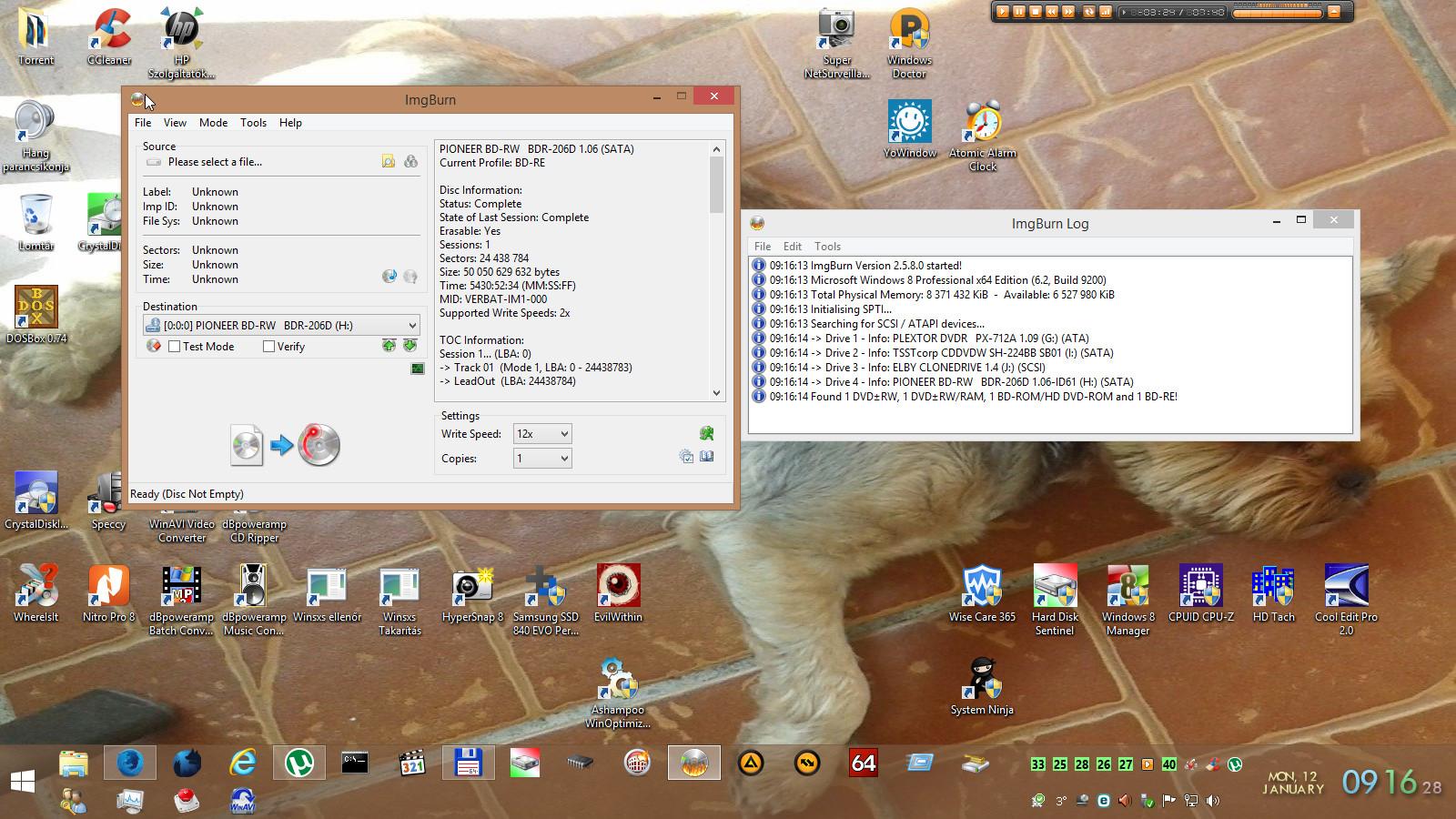This screenshot has width=1456, height=819.
Task: Click the 'Ready (Disc Not Empty)' status bar text
Action: pos(187,494)
